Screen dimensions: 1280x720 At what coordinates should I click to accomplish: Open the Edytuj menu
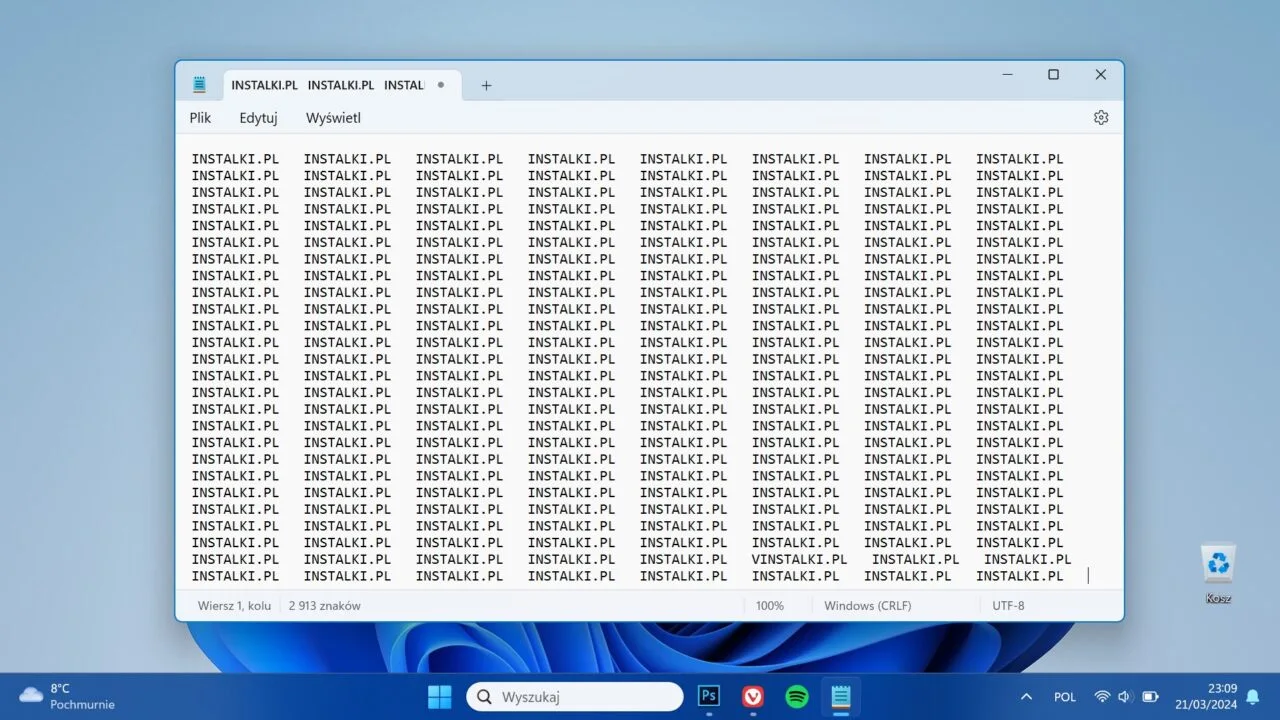(x=258, y=118)
